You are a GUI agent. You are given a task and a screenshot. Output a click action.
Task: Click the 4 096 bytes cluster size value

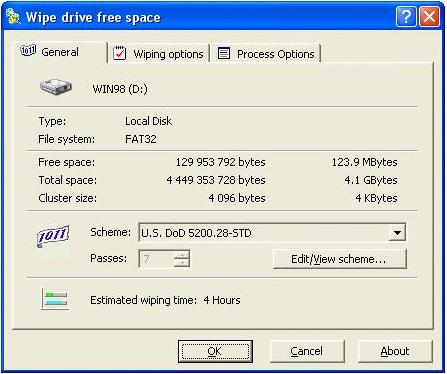coord(237,198)
